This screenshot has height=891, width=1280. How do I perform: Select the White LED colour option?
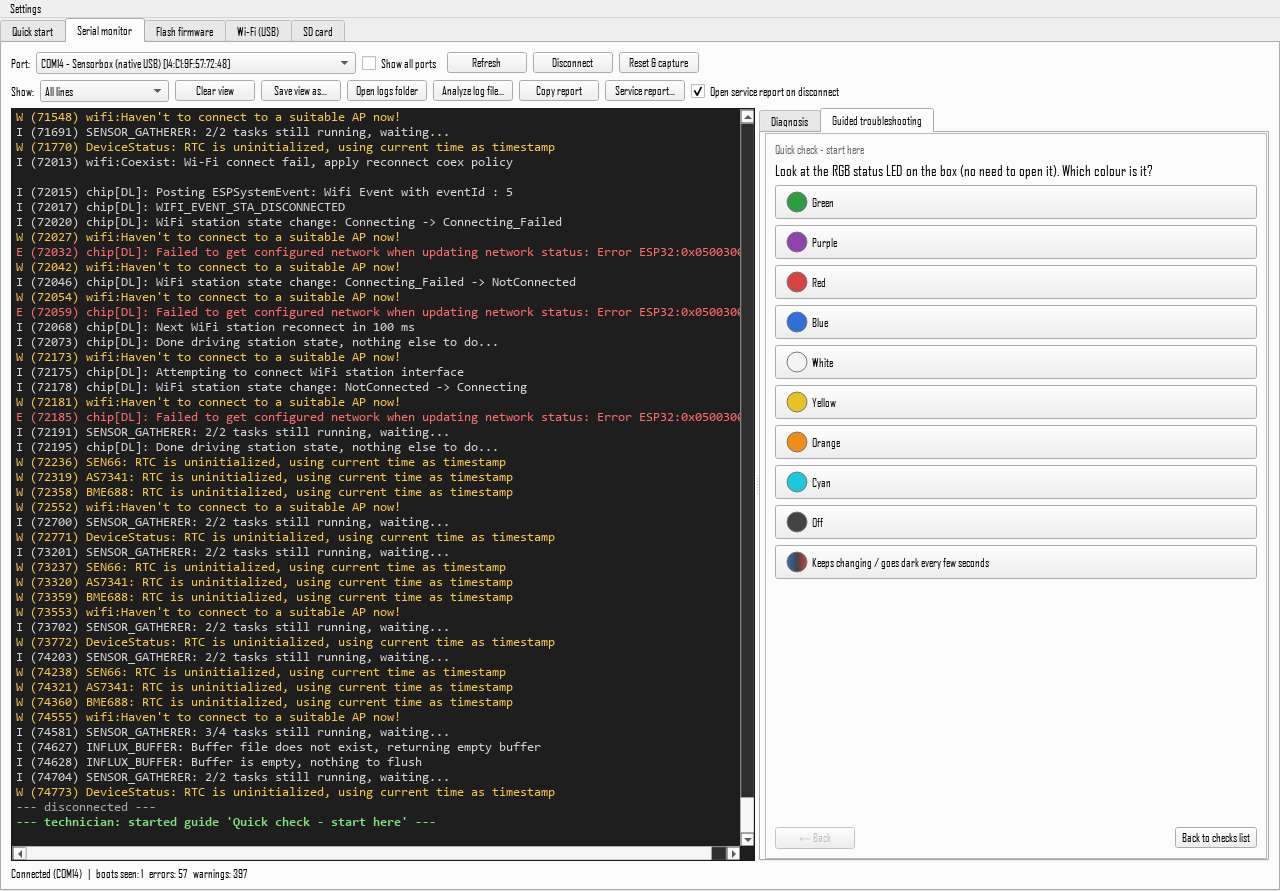point(1016,363)
